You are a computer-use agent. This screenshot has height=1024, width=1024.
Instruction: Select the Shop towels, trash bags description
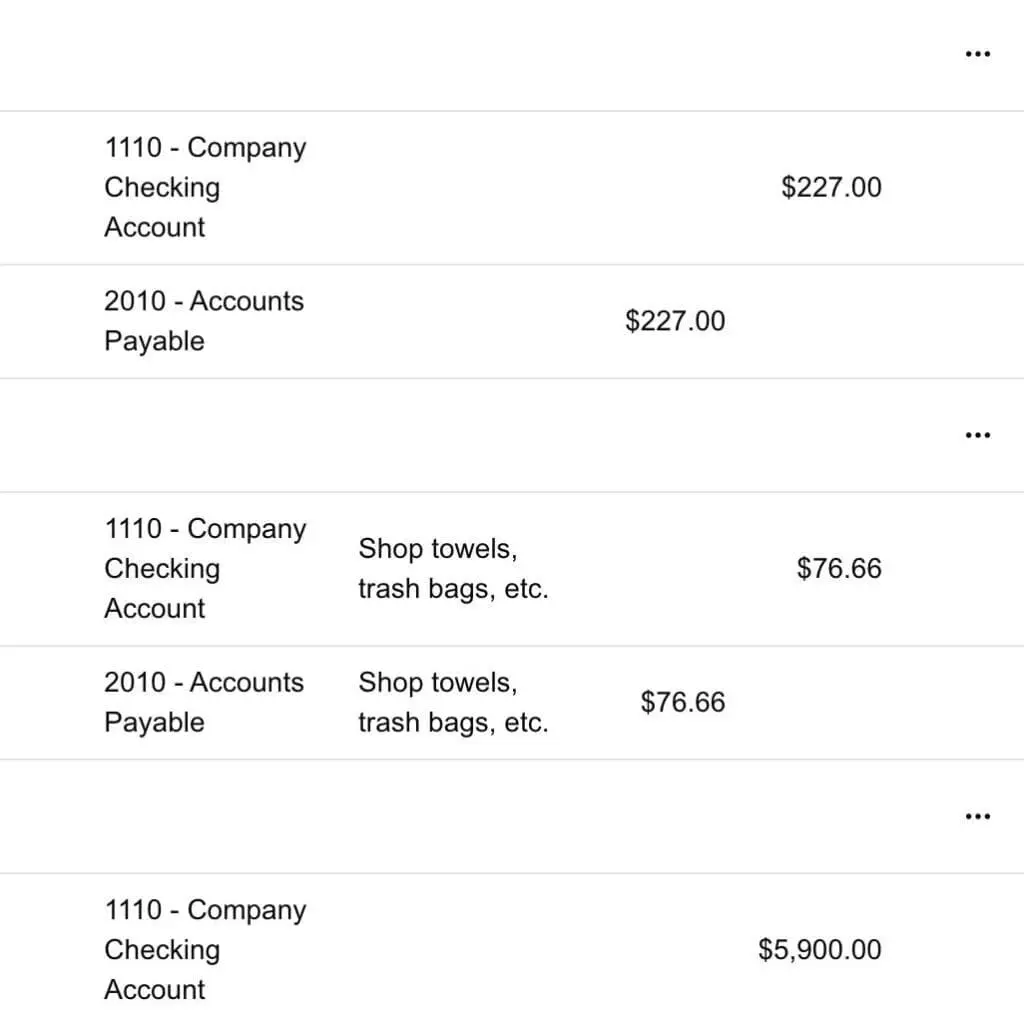click(453, 568)
